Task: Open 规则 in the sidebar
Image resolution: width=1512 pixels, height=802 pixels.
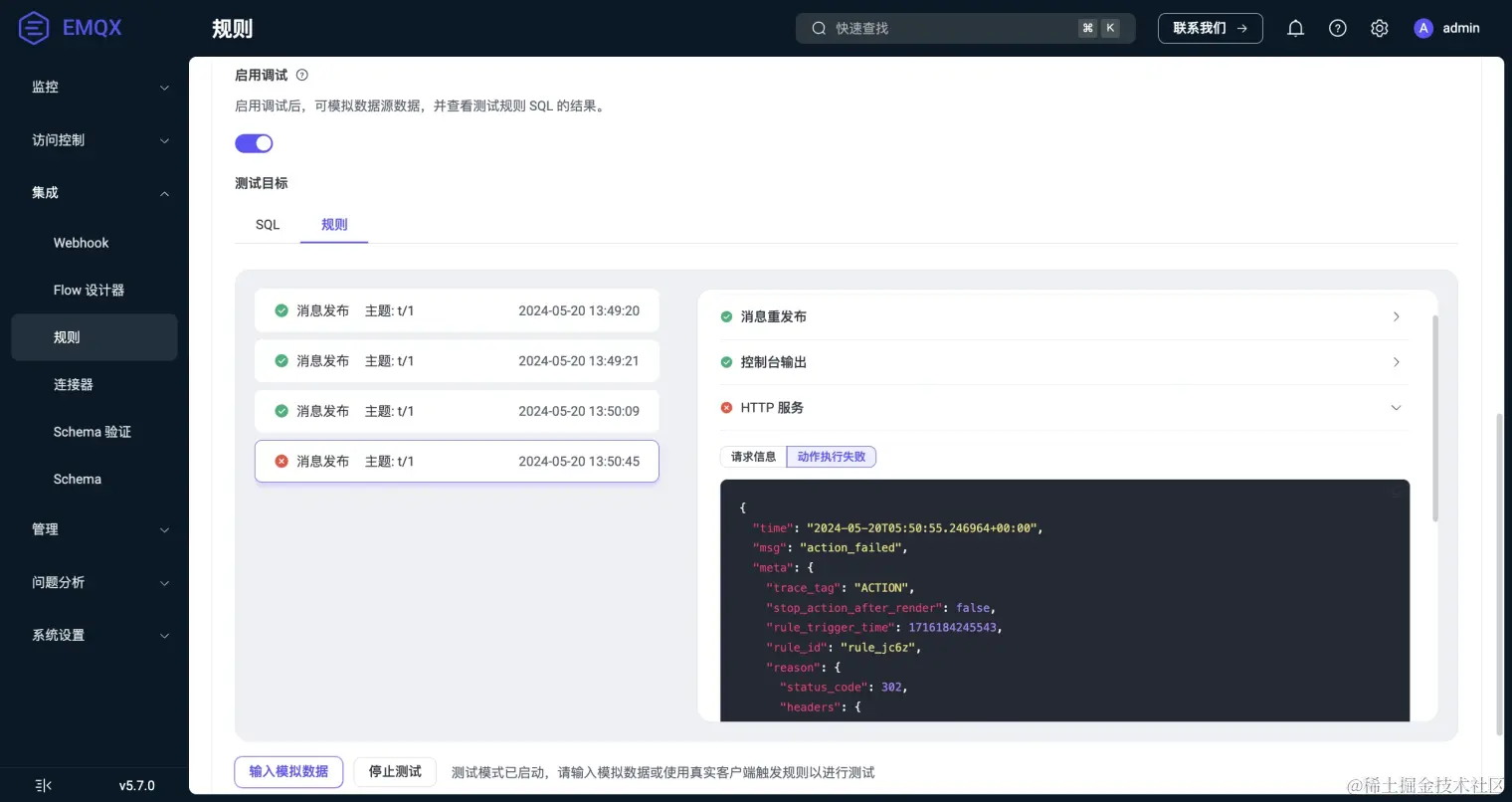Action: coord(94,337)
